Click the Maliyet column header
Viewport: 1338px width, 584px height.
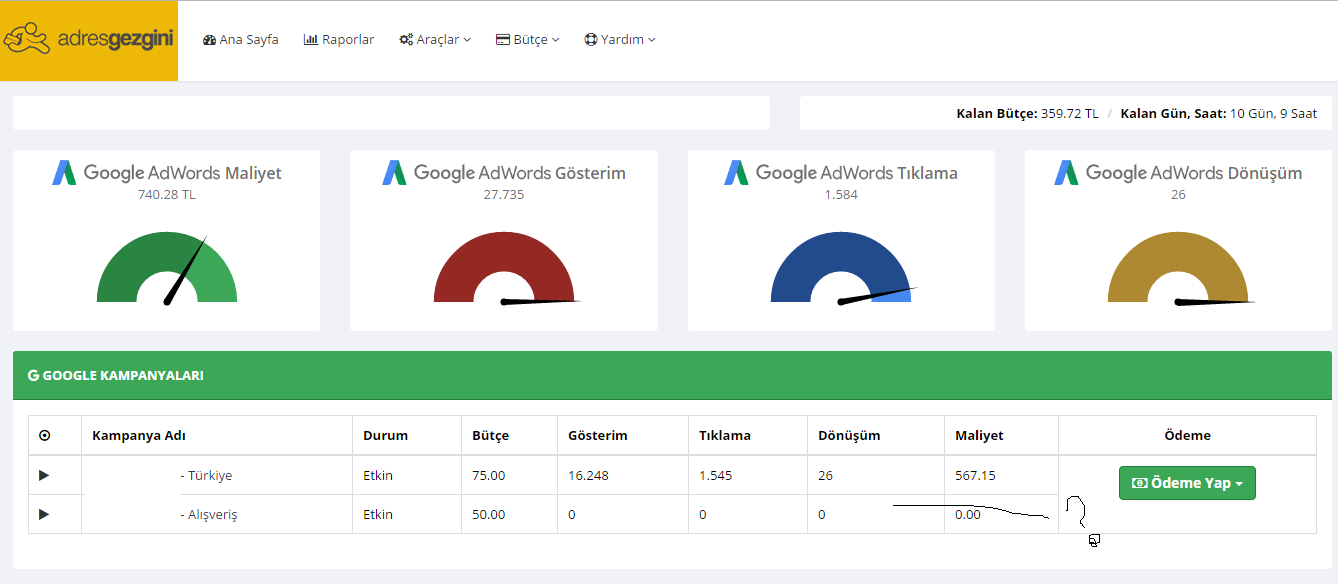pyautogui.click(x=979, y=436)
